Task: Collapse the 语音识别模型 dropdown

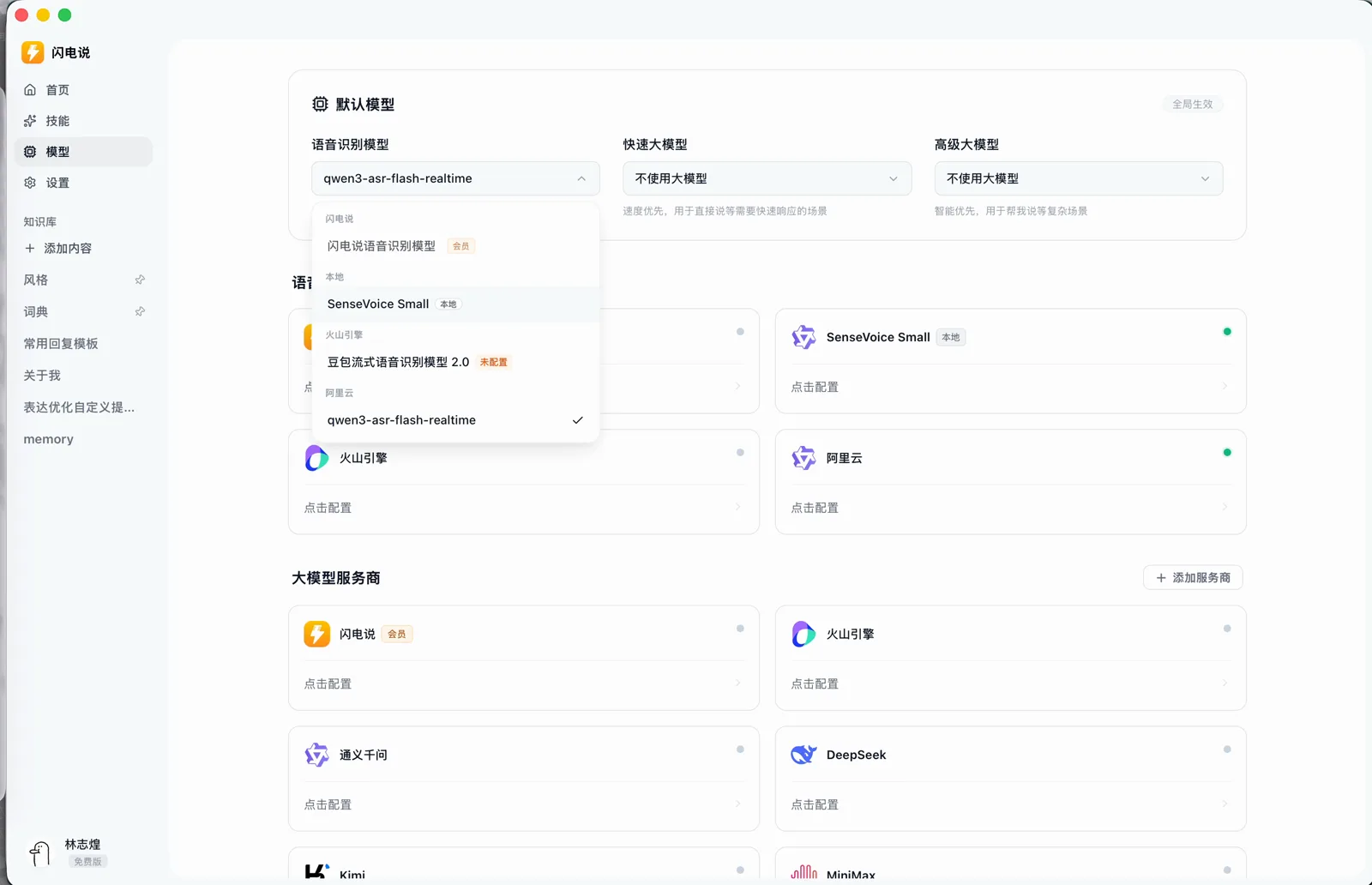Action: (x=455, y=178)
